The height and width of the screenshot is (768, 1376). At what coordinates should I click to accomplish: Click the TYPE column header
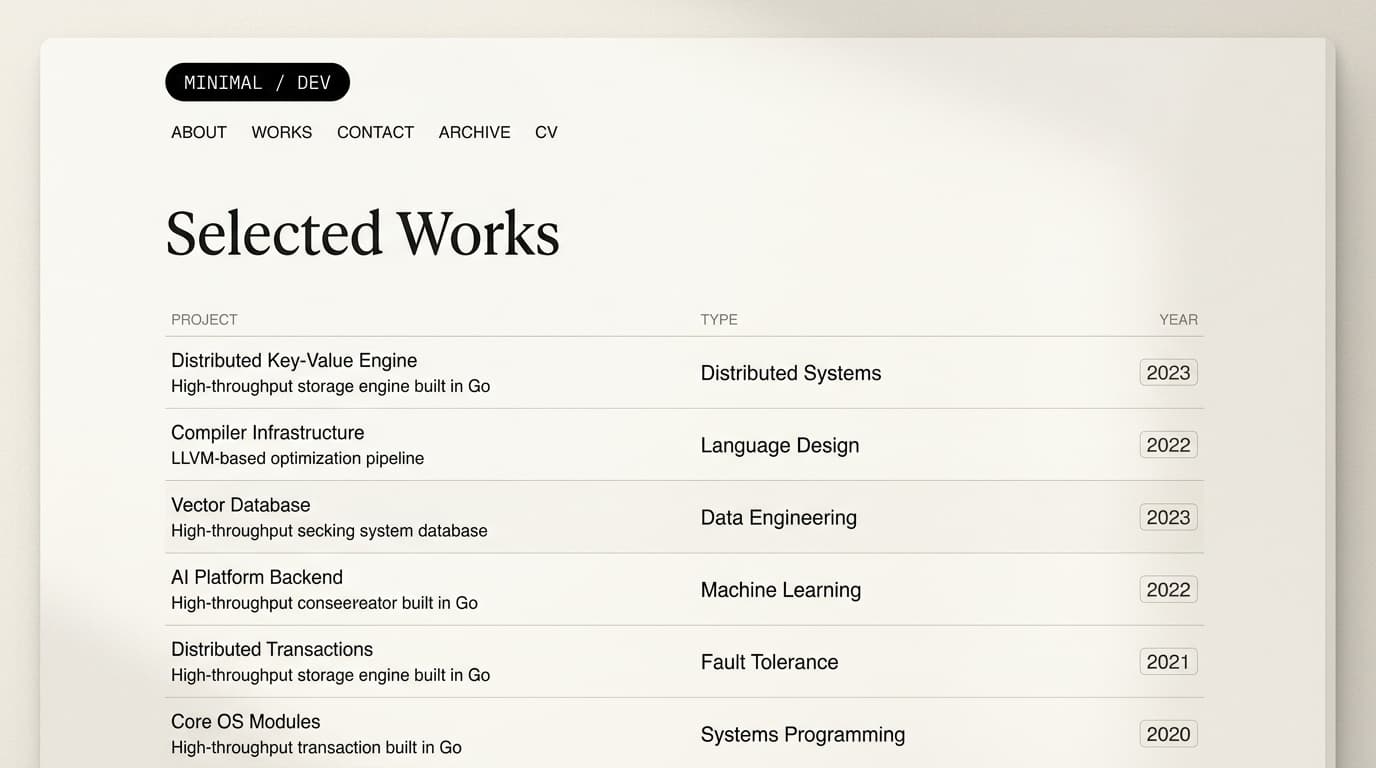719,320
